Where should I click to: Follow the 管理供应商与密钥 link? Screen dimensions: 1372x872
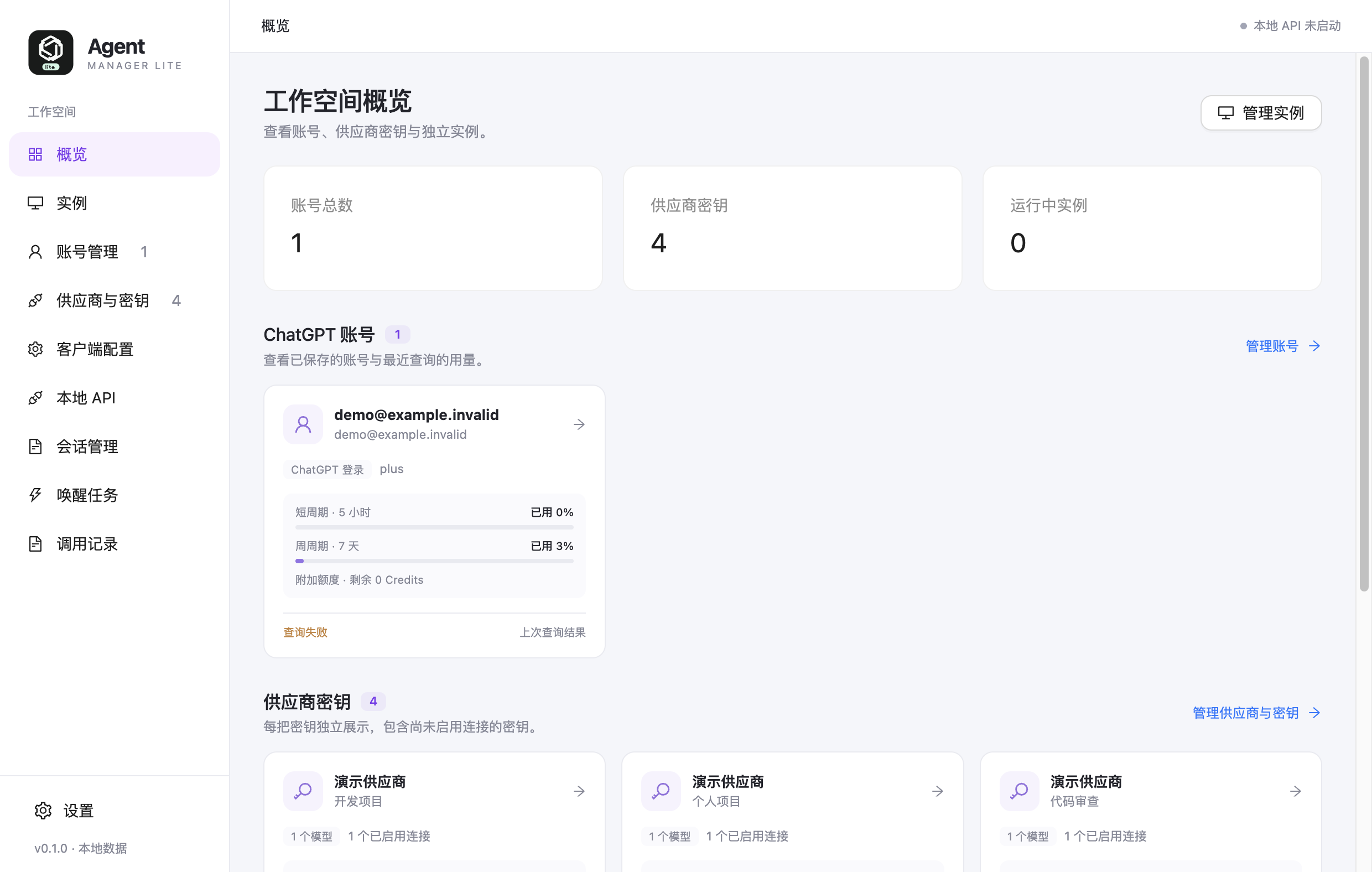pos(1256,713)
